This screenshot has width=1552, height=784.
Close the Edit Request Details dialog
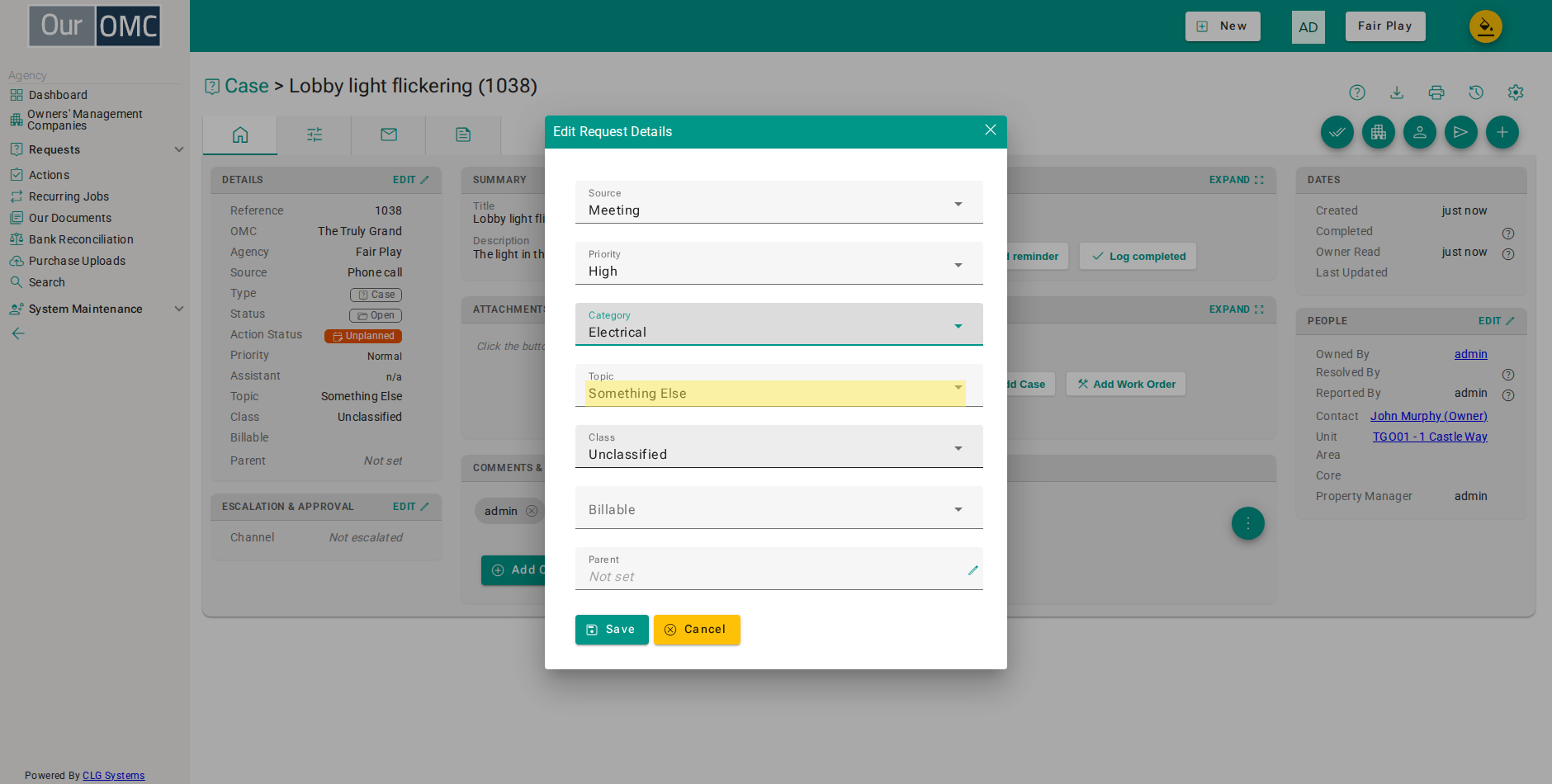click(991, 130)
